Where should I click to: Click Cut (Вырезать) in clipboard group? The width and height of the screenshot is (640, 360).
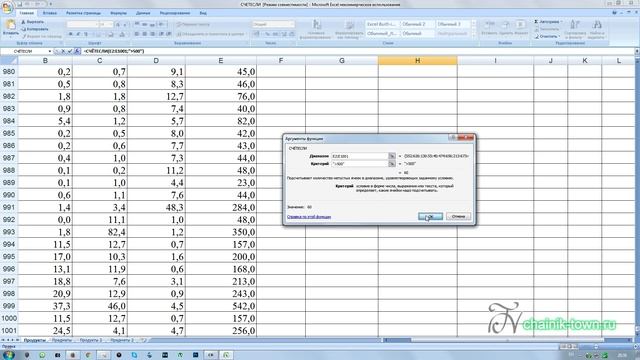(32, 22)
